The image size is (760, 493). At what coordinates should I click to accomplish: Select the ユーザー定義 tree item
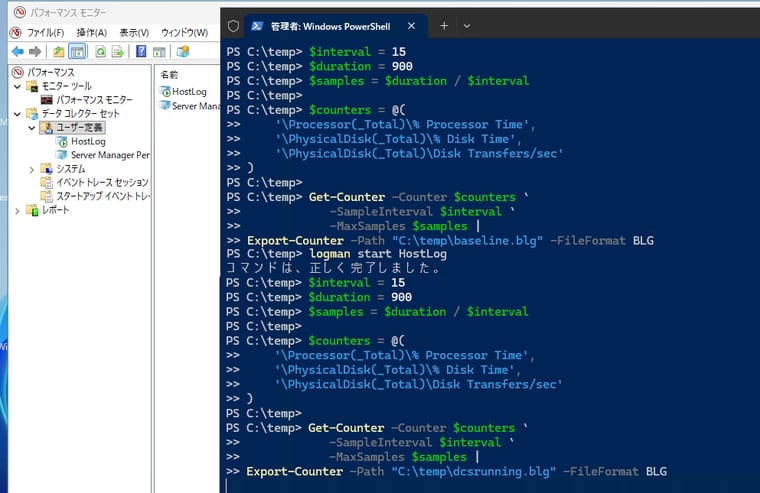pos(79,127)
